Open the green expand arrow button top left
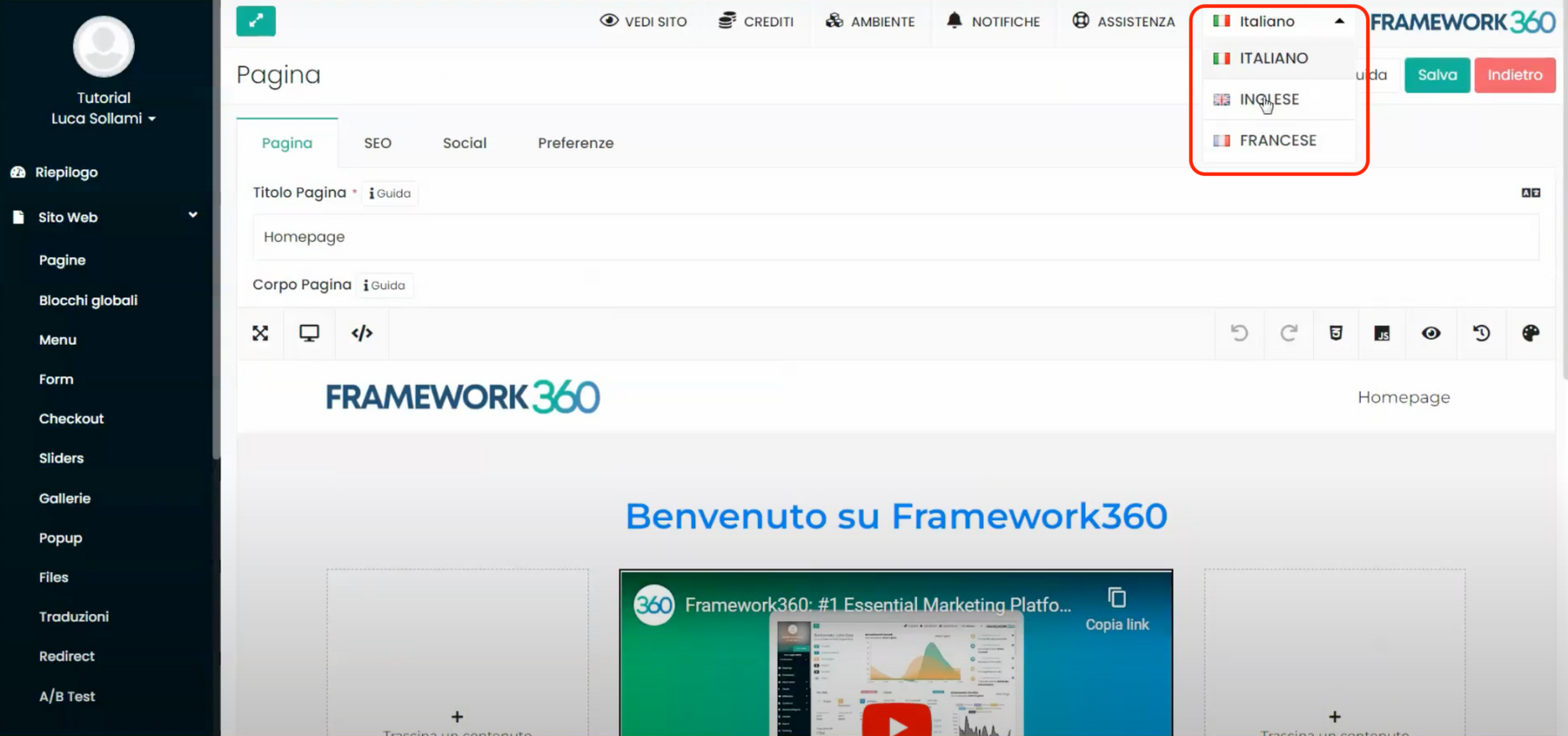The image size is (1568, 736). [256, 20]
